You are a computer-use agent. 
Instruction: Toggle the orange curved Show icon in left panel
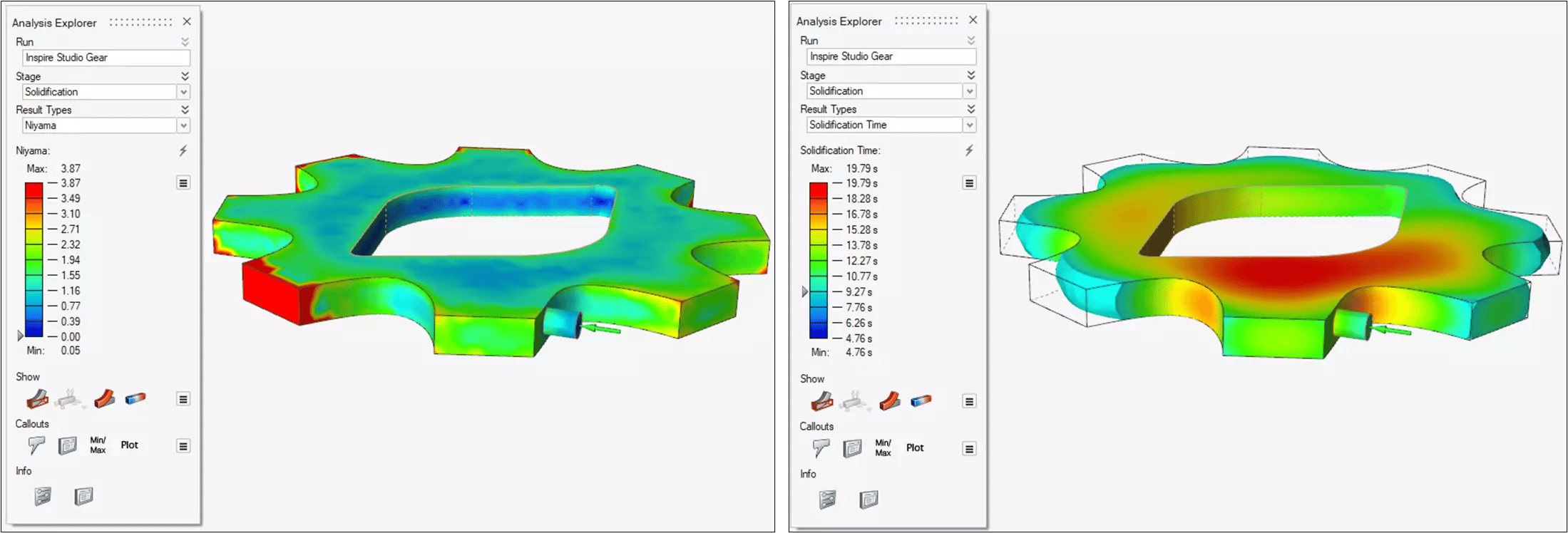click(x=104, y=399)
